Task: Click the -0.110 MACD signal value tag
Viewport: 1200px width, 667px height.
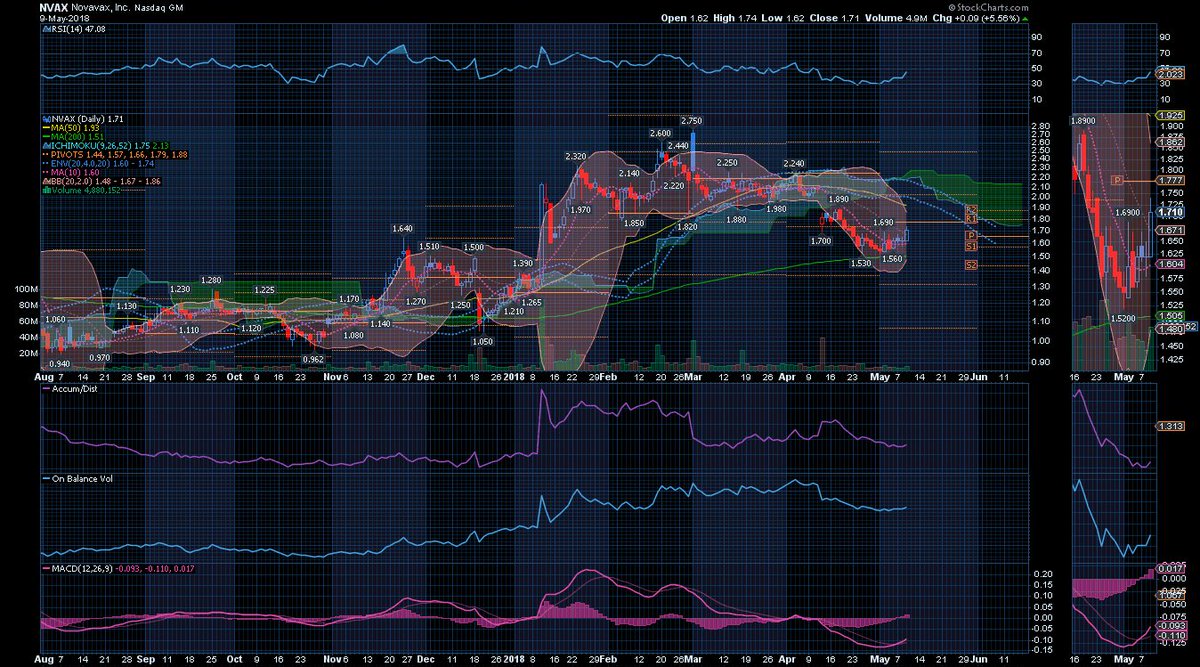Action: click(x=1170, y=636)
